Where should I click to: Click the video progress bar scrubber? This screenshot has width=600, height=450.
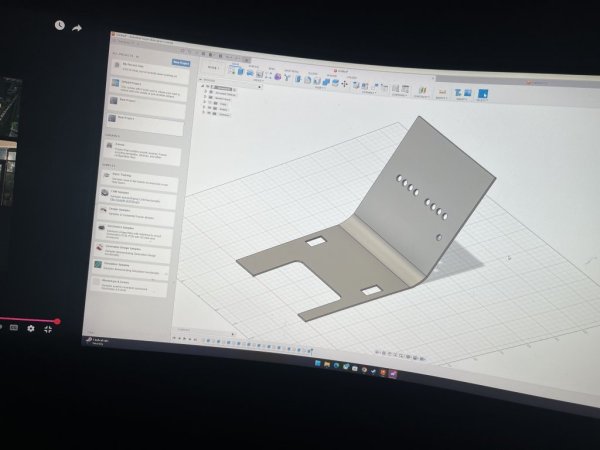57,321
